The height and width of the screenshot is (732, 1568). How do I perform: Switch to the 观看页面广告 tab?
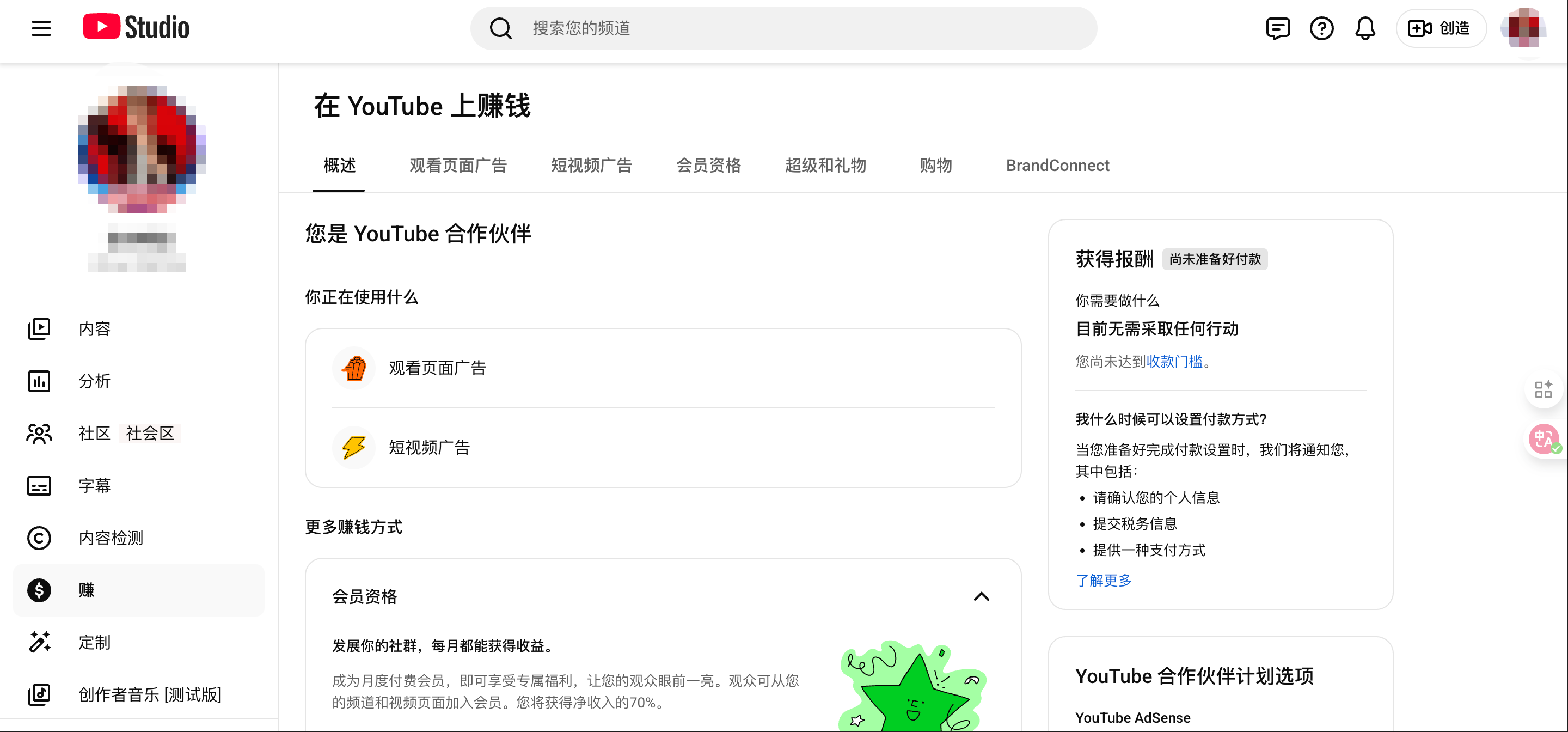pyautogui.click(x=458, y=166)
